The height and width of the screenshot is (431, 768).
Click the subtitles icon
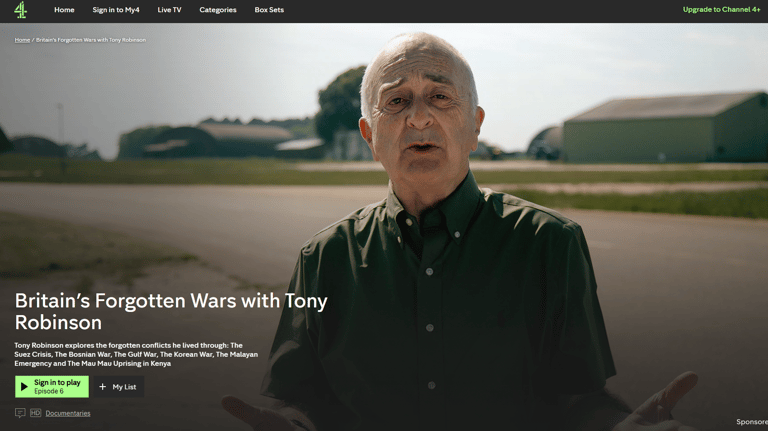click(x=20, y=413)
